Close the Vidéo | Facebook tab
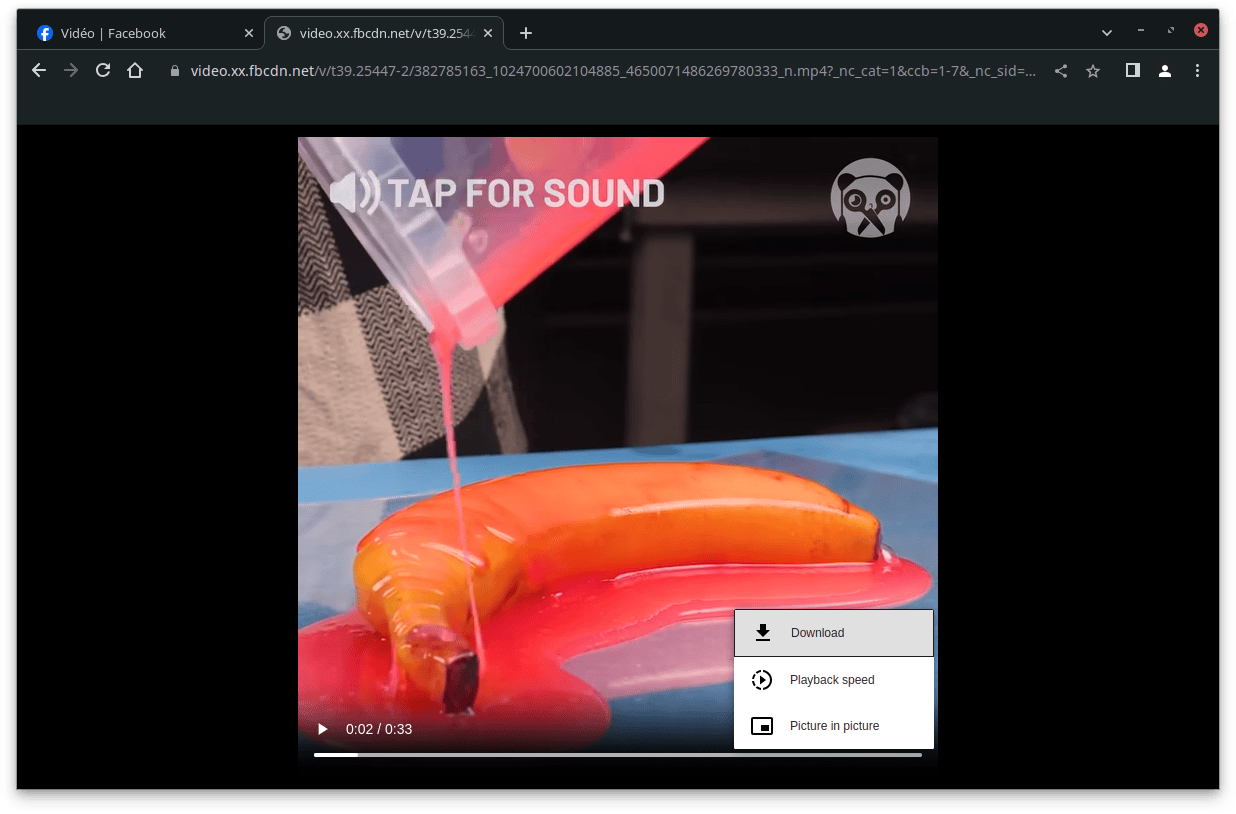 click(x=249, y=33)
